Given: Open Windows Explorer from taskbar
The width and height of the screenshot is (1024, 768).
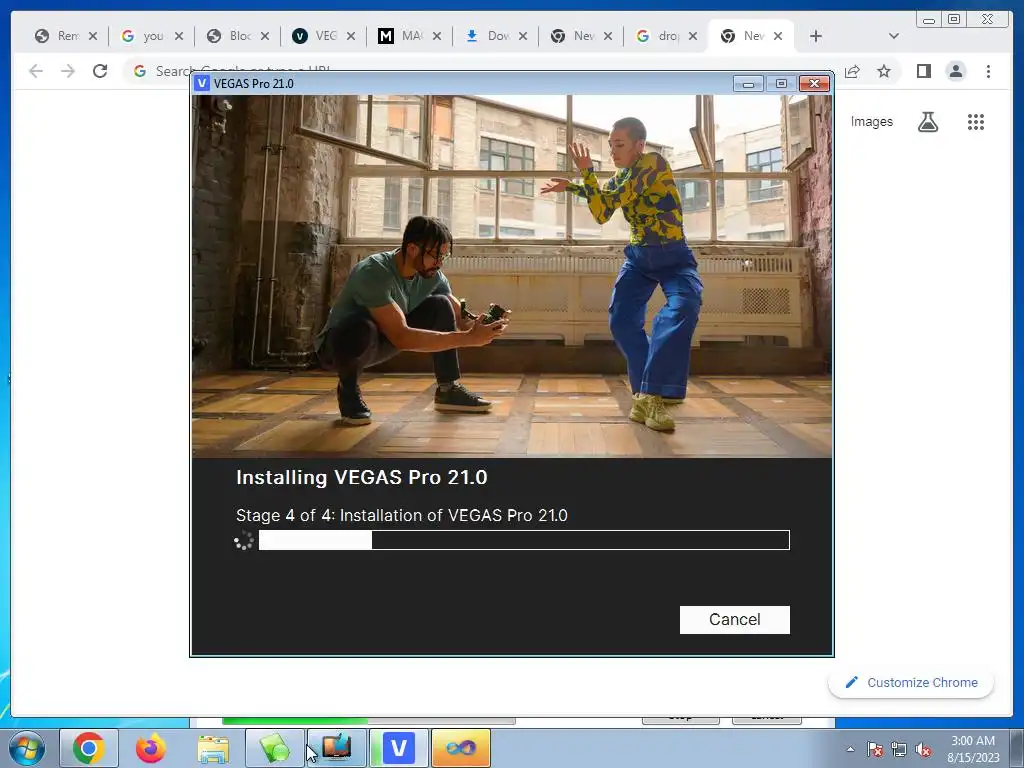Looking at the screenshot, I should [213, 748].
